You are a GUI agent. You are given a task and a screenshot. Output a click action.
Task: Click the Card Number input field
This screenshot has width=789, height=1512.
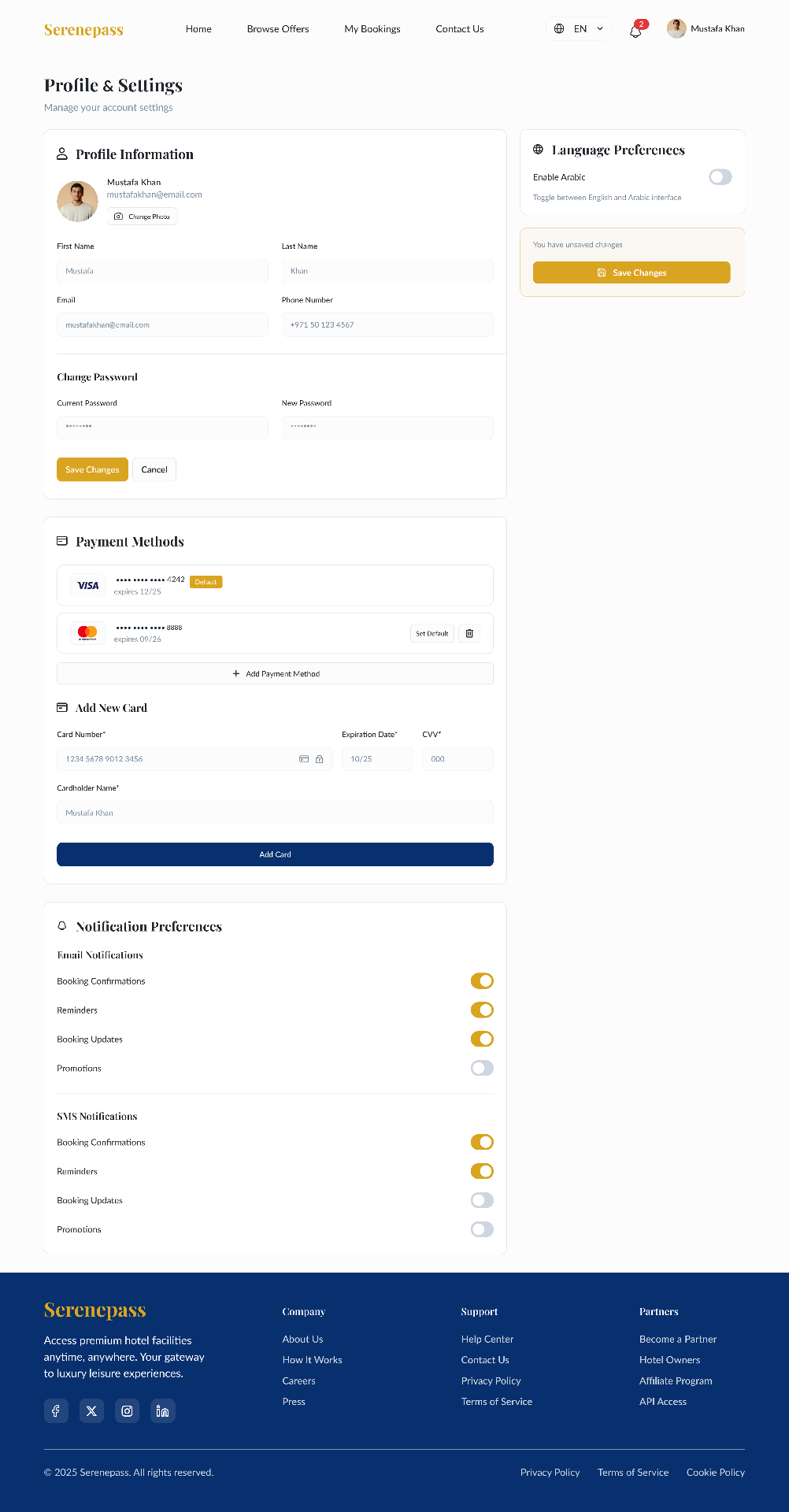(x=194, y=759)
